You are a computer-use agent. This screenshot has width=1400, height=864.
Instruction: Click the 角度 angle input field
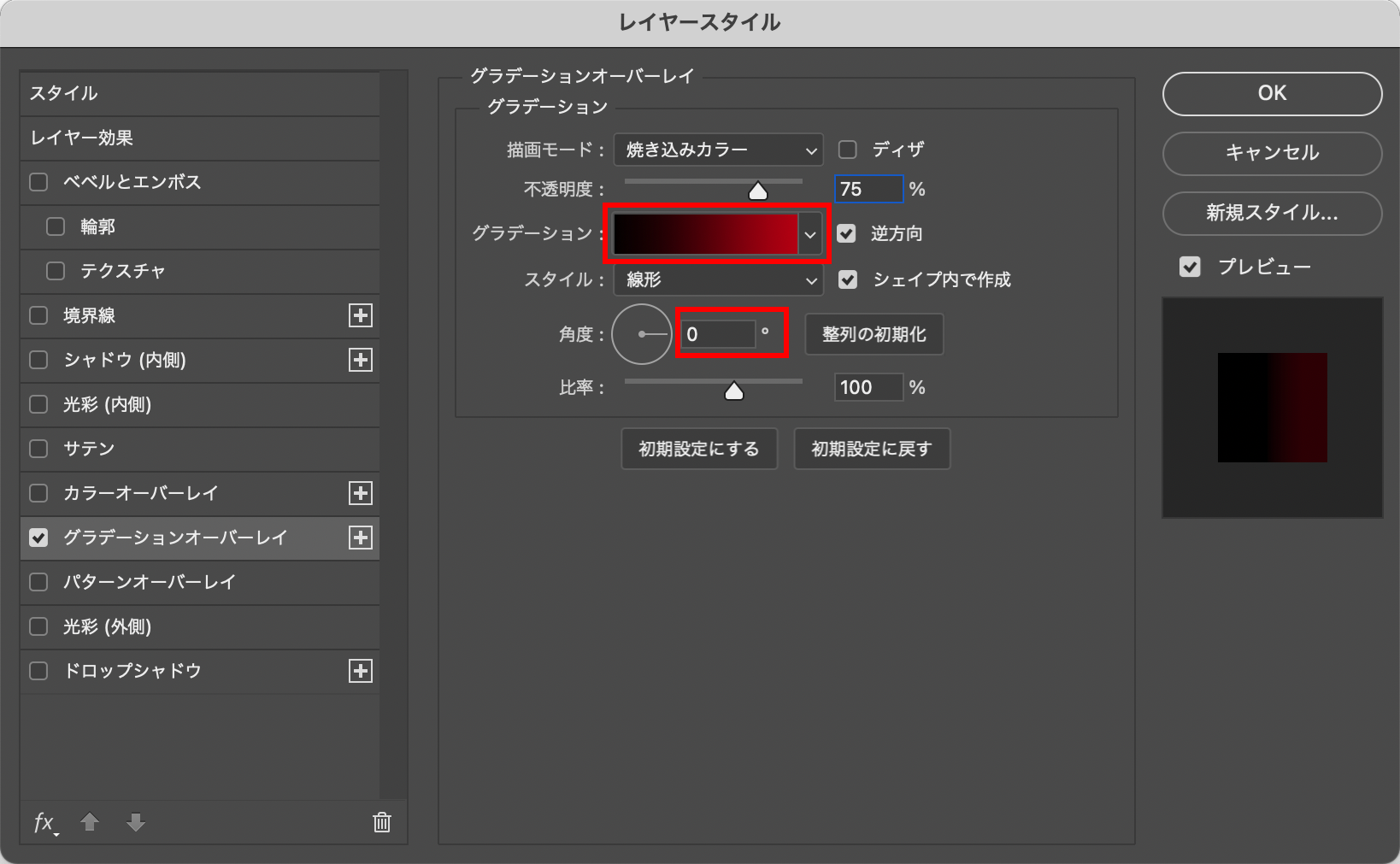pyautogui.click(x=718, y=334)
